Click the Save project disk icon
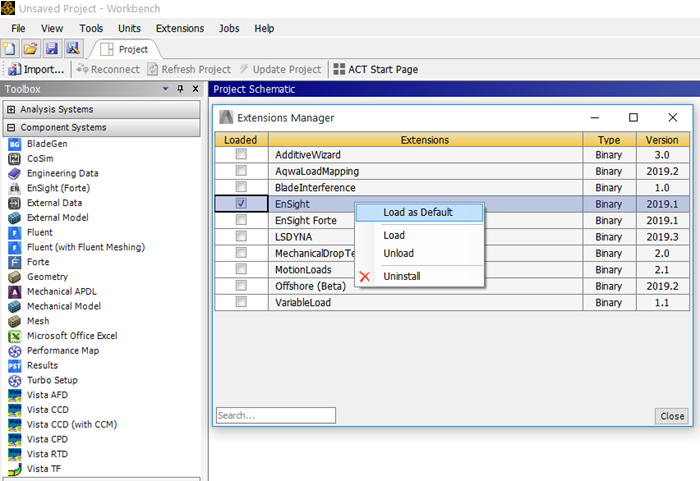The height and width of the screenshot is (481, 700). [51, 48]
